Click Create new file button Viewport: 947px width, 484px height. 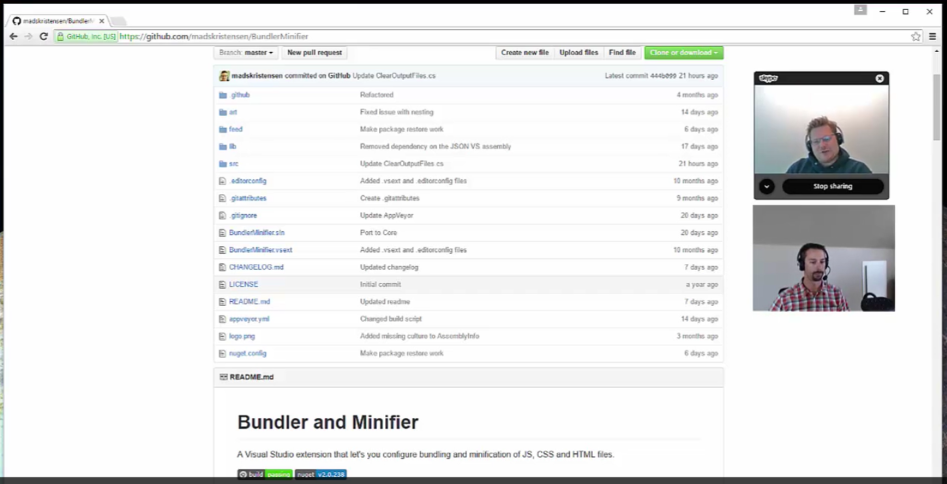pyautogui.click(x=525, y=53)
